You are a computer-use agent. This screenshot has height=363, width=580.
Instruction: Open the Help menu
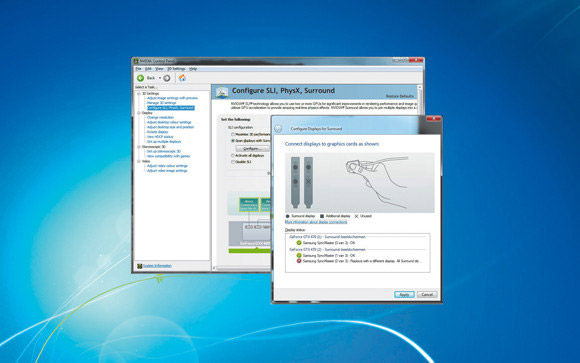pyautogui.click(x=193, y=69)
